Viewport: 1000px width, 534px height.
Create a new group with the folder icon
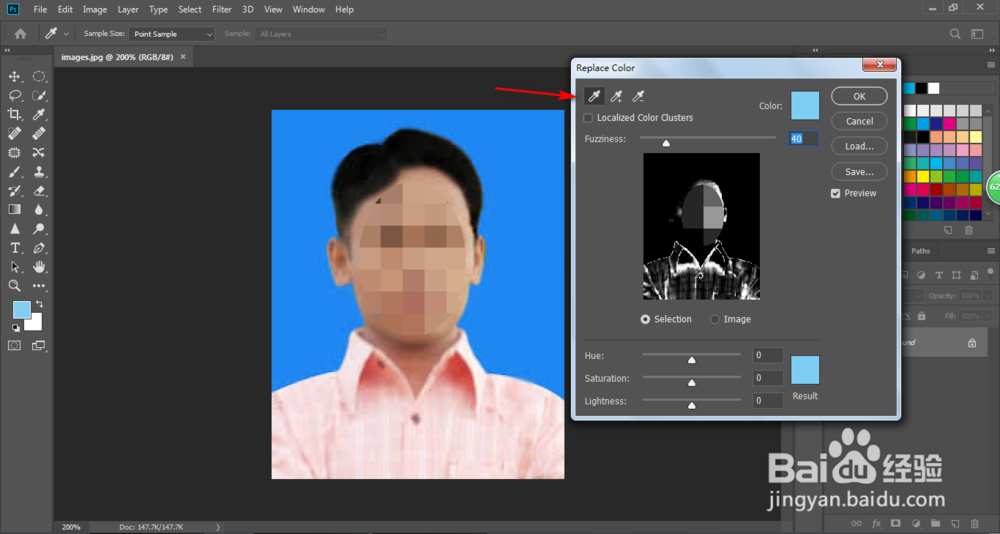point(935,523)
